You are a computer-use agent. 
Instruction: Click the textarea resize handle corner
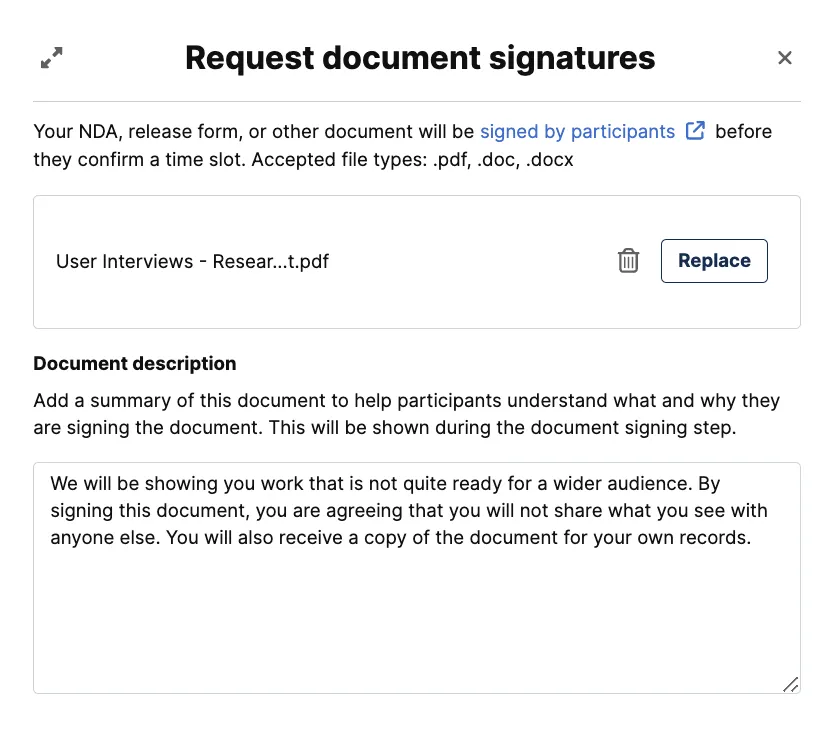pos(791,685)
